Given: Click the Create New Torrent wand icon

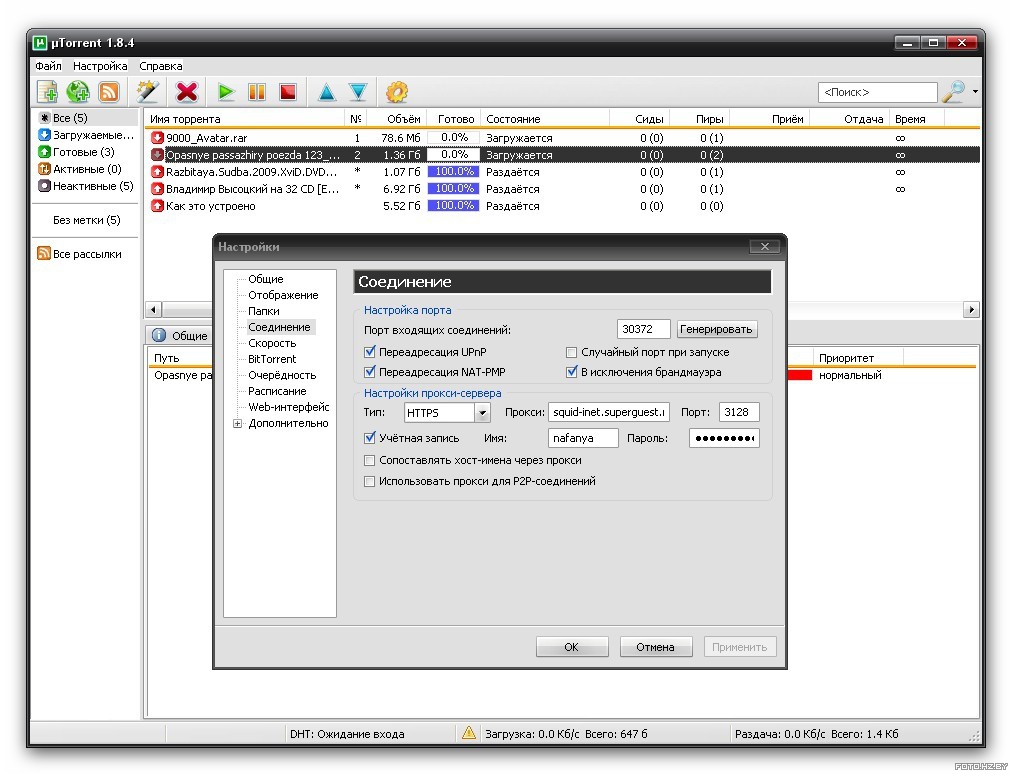Looking at the screenshot, I should [148, 92].
